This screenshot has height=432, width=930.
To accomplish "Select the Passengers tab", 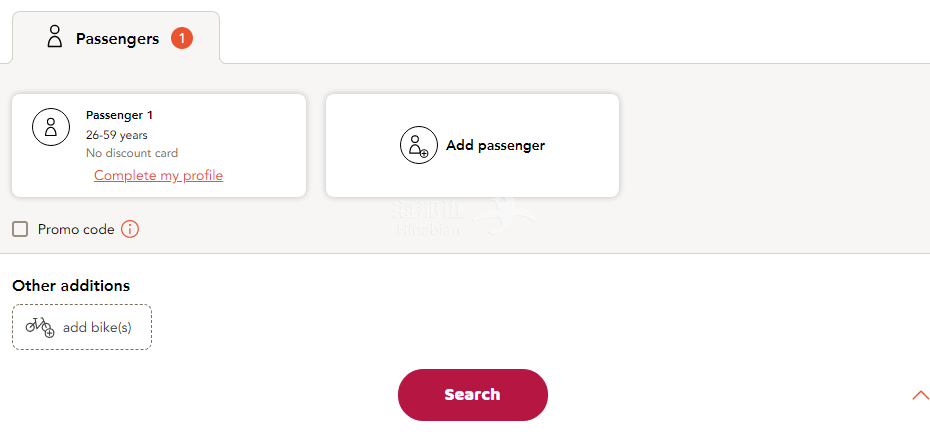I will point(116,38).
